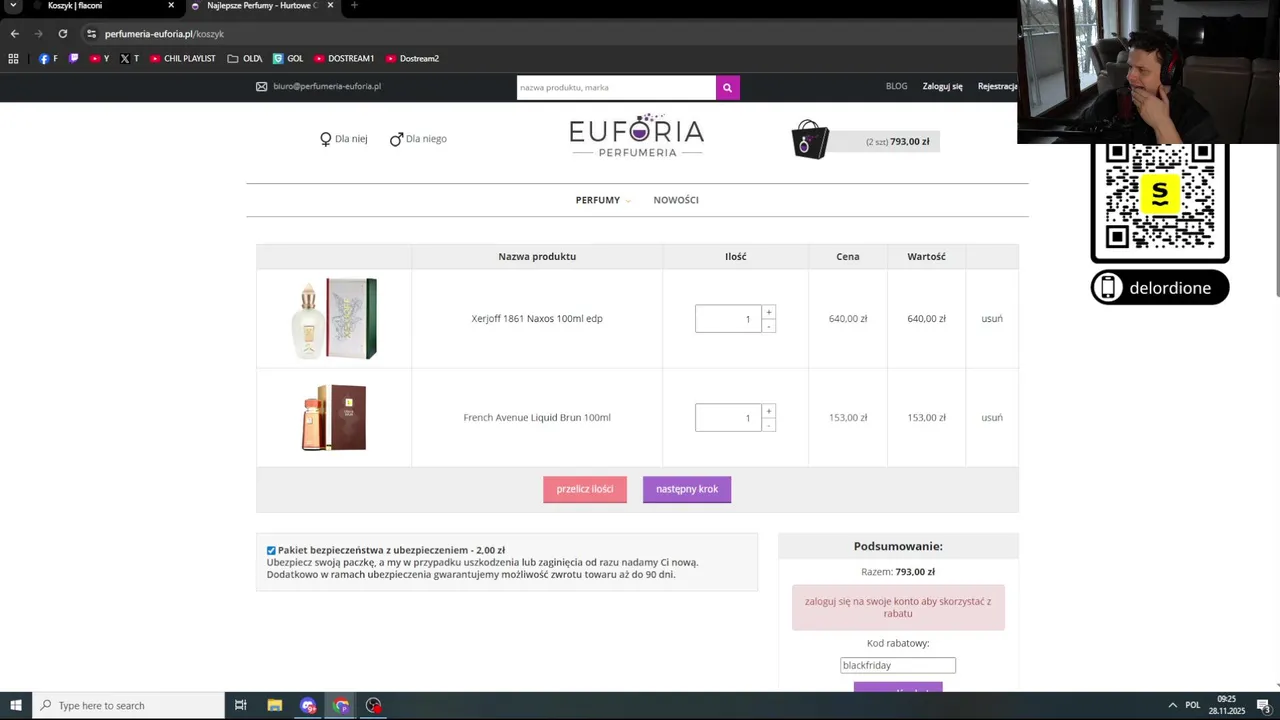Open the GOL bookmark

[x=288, y=59]
